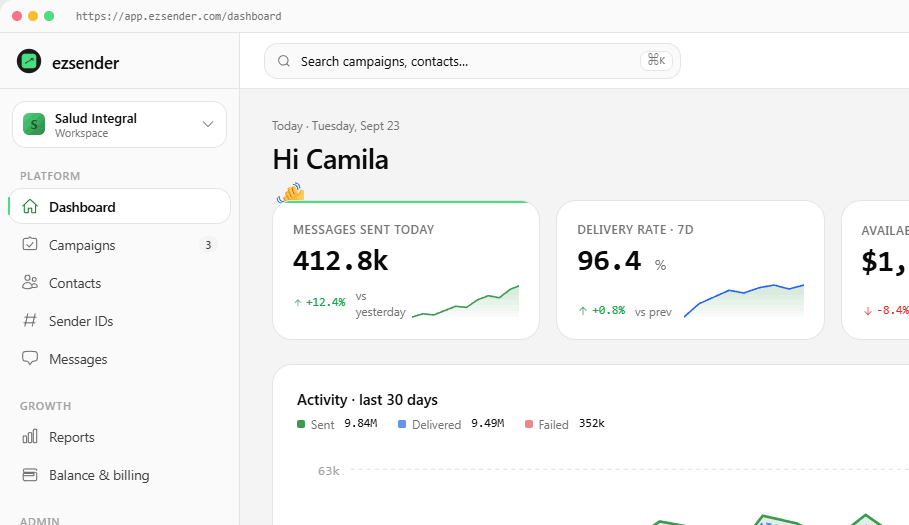Click the Sender IDs hash icon
909x525 pixels.
[x=30, y=320]
